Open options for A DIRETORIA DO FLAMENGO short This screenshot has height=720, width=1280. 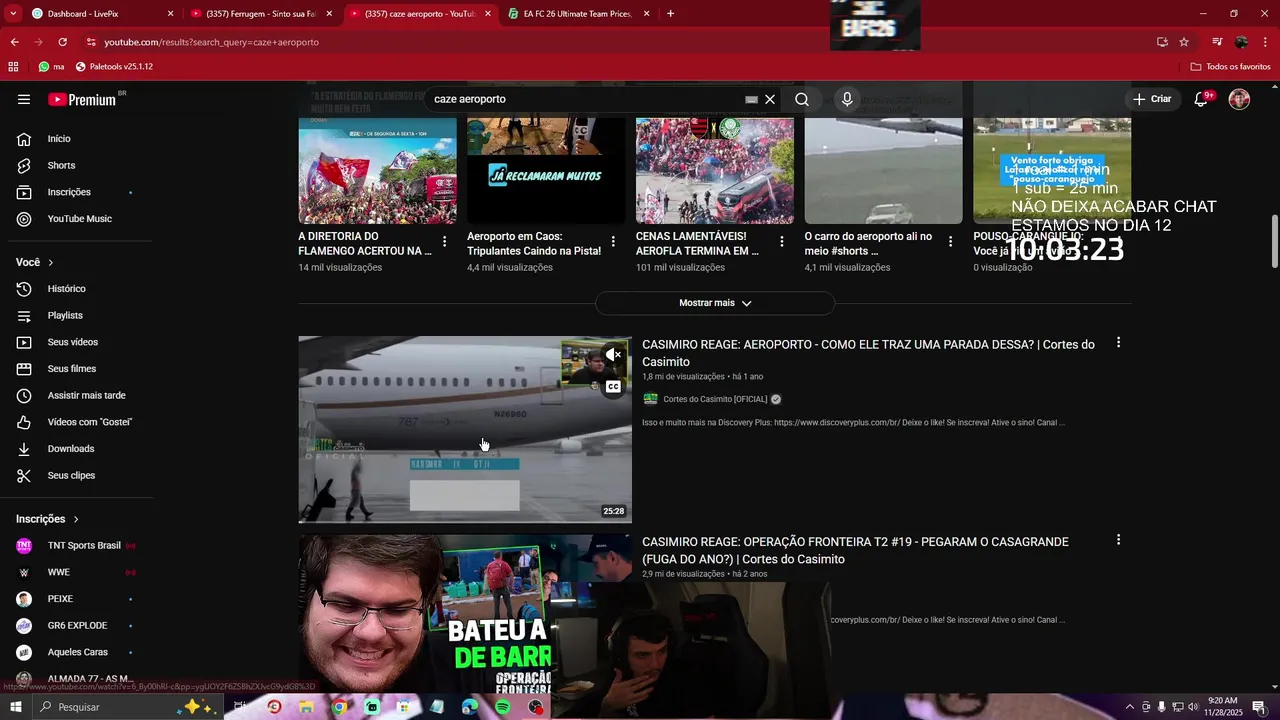click(x=445, y=242)
